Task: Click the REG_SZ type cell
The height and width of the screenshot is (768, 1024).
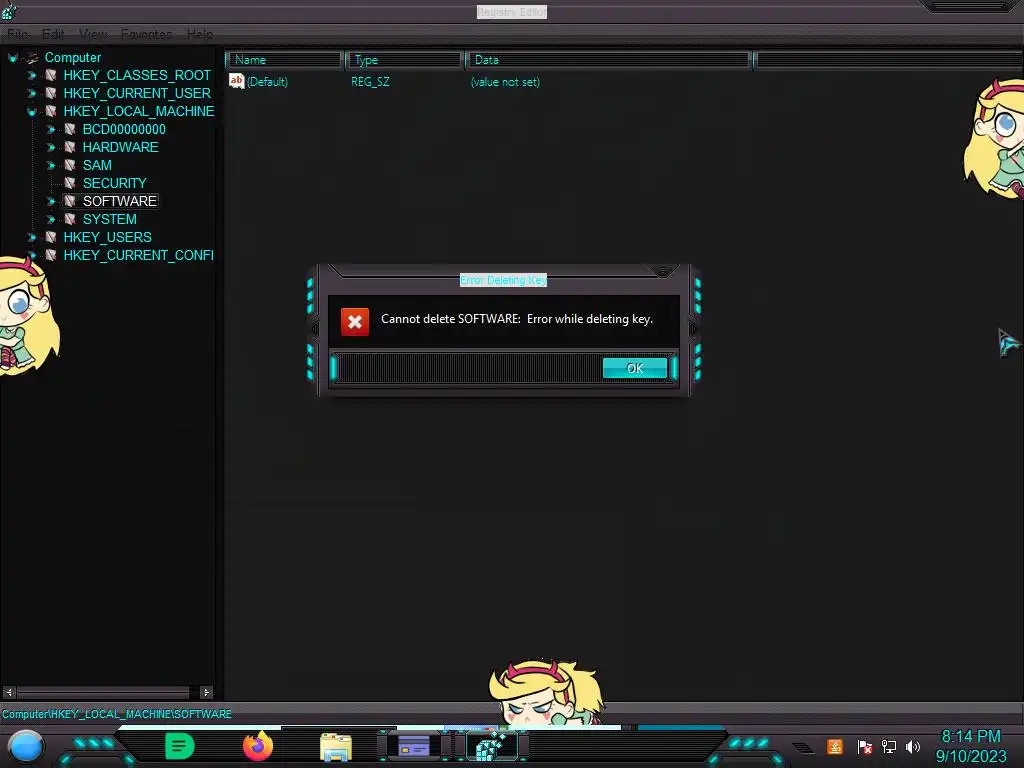Action: tap(370, 82)
